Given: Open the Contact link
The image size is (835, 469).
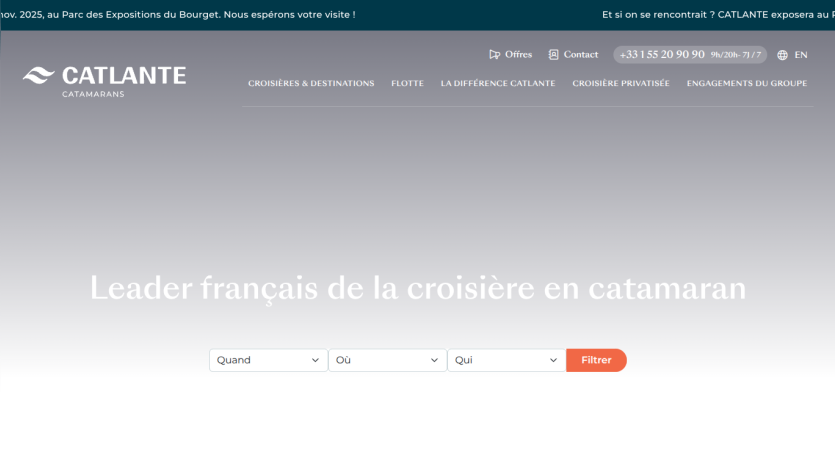Looking at the screenshot, I should tap(580, 54).
